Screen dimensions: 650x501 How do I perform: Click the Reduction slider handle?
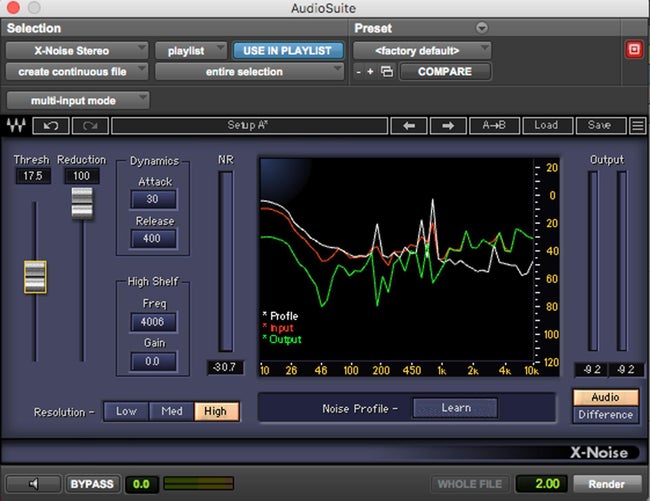pyautogui.click(x=82, y=203)
